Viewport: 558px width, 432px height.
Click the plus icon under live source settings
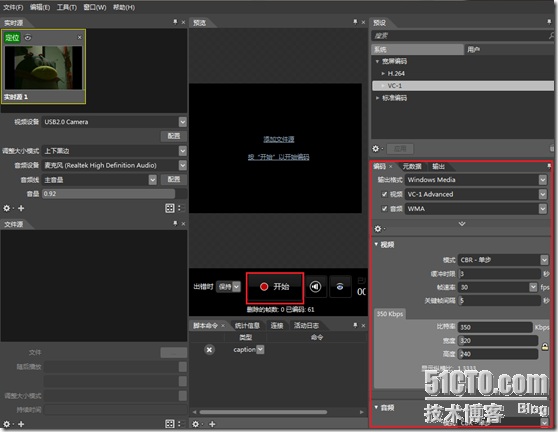tap(21, 208)
